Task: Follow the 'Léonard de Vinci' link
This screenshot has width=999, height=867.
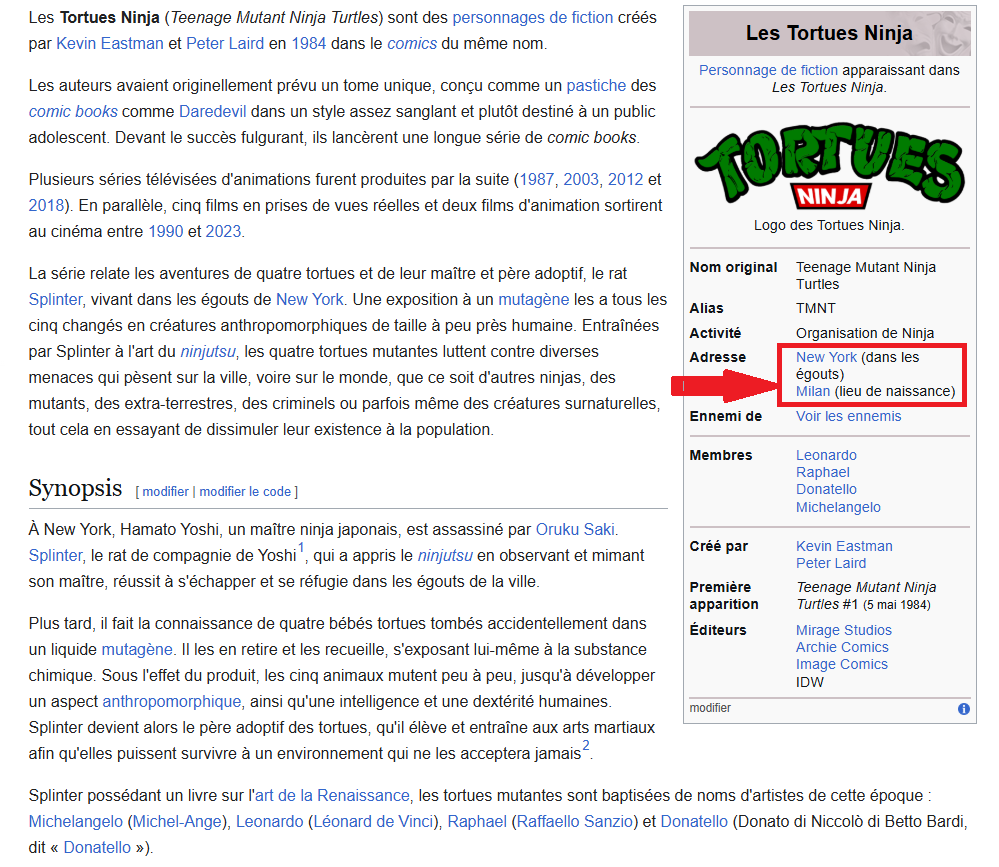Action: (373, 822)
